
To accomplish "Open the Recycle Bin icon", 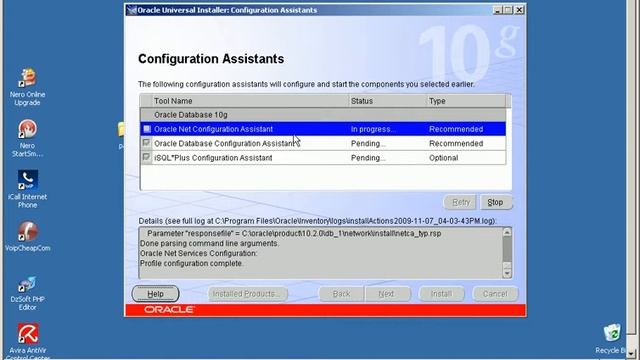I will (x=612, y=338).
